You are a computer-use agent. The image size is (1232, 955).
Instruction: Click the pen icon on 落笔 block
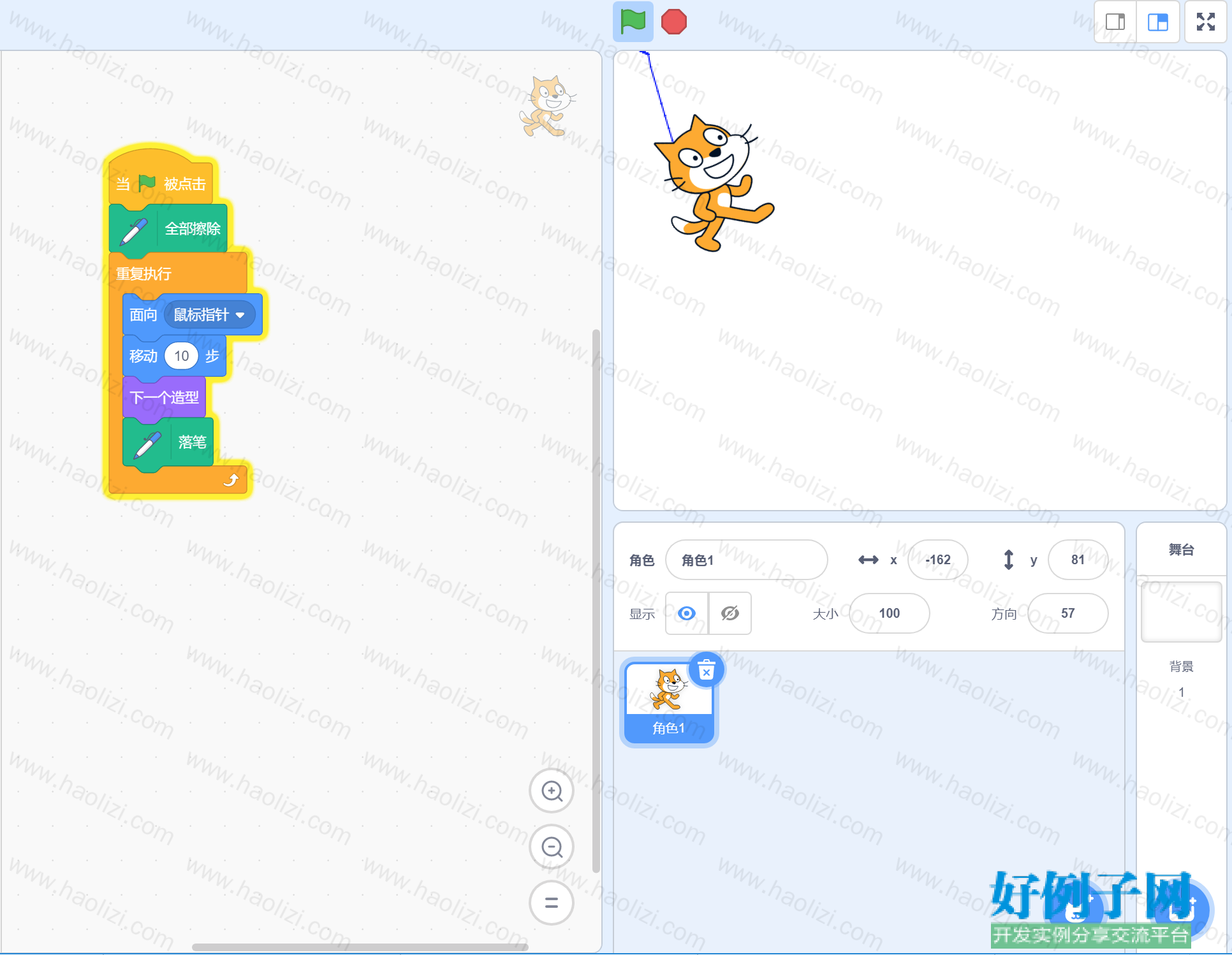click(147, 445)
